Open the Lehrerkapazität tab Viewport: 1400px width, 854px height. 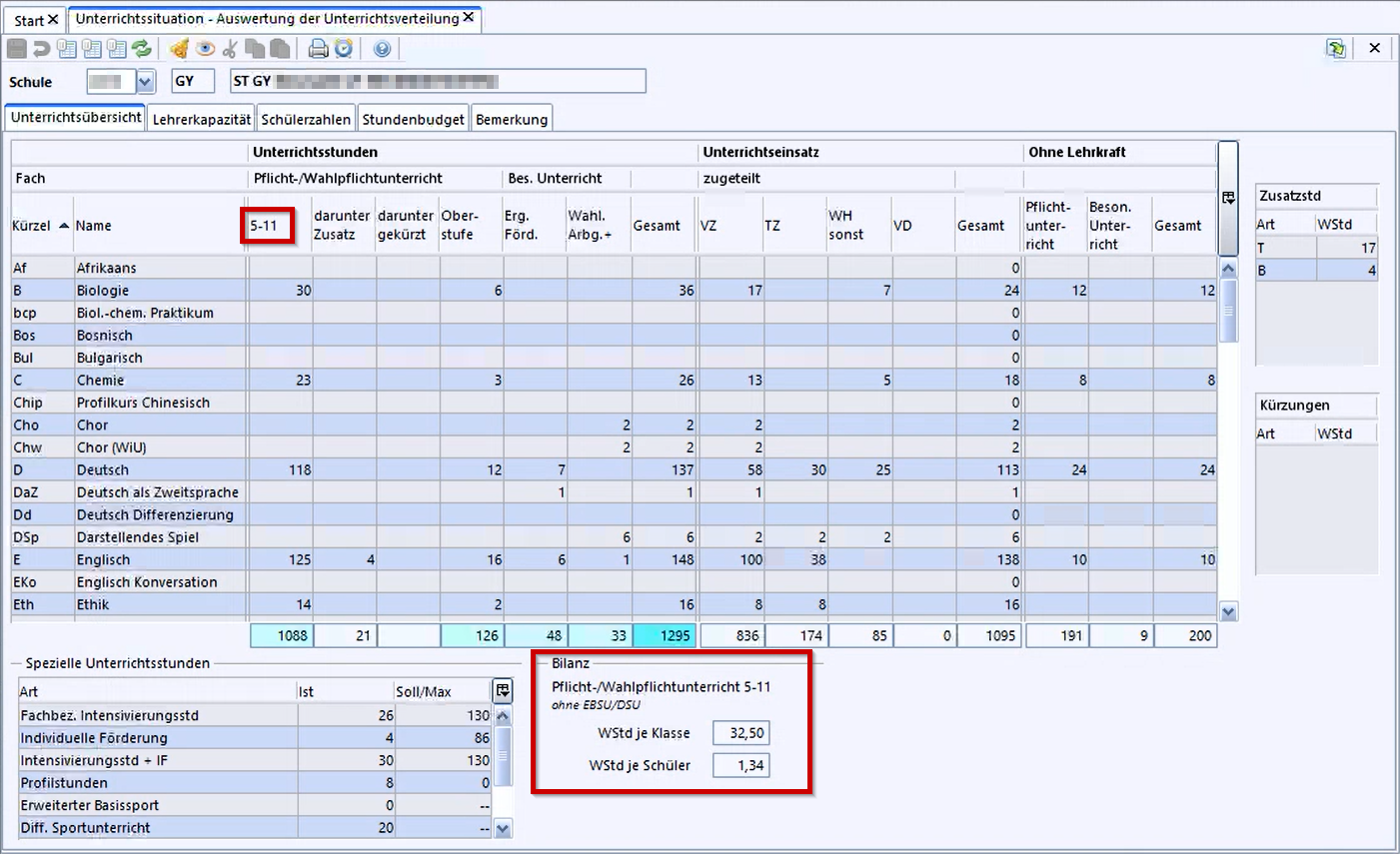click(x=201, y=119)
